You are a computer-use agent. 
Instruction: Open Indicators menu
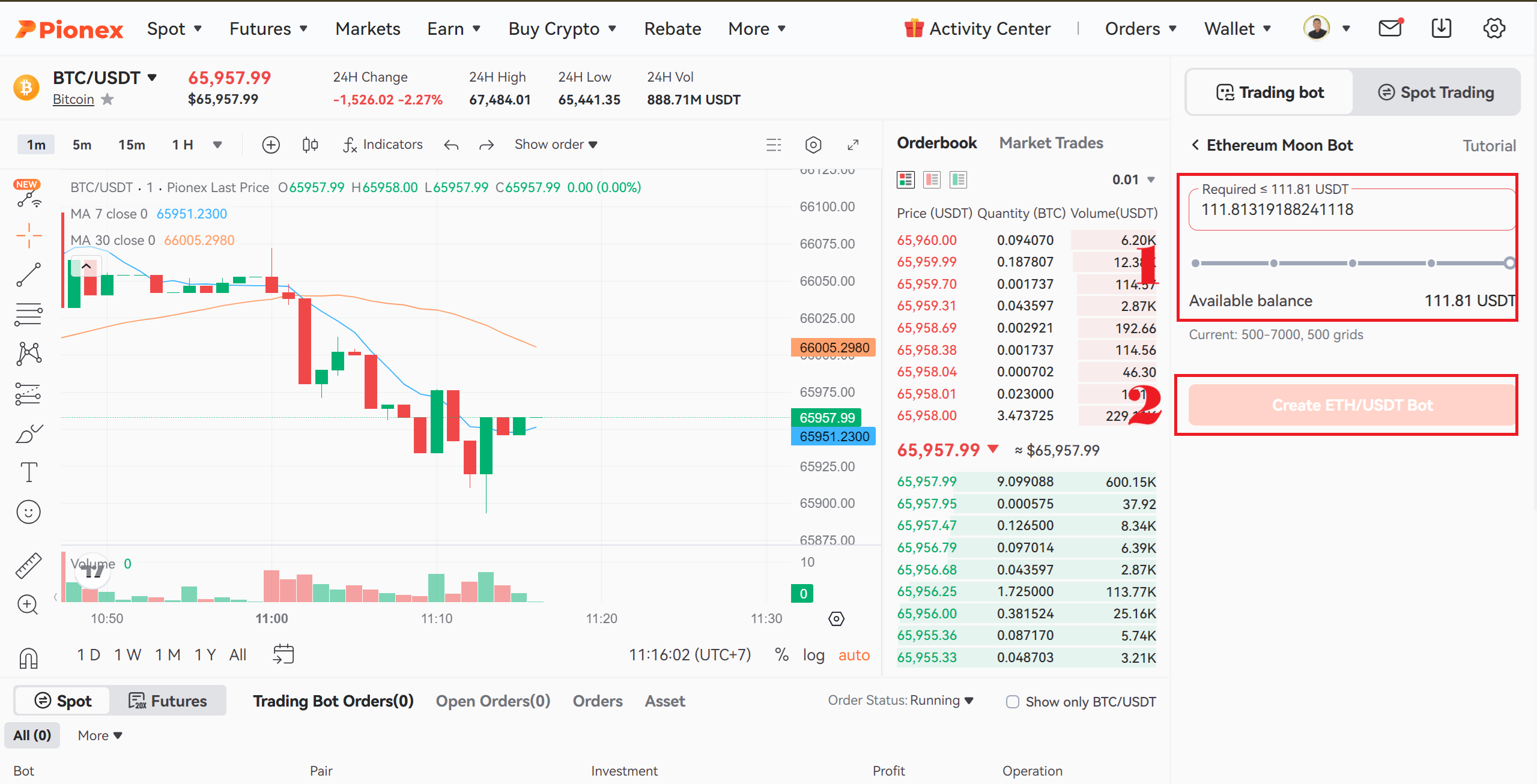383,145
